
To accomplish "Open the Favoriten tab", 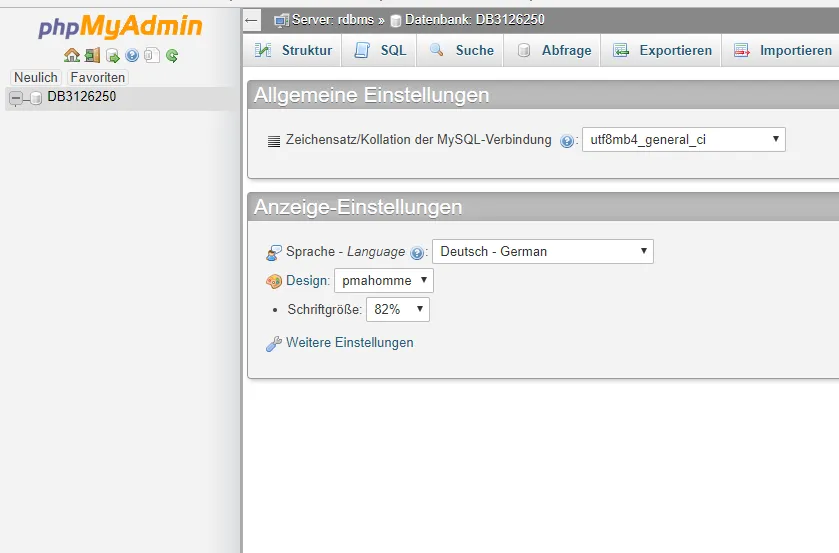I will tap(98, 78).
